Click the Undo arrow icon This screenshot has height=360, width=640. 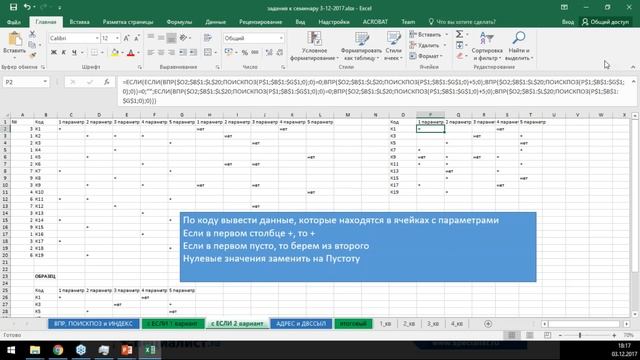27,7
